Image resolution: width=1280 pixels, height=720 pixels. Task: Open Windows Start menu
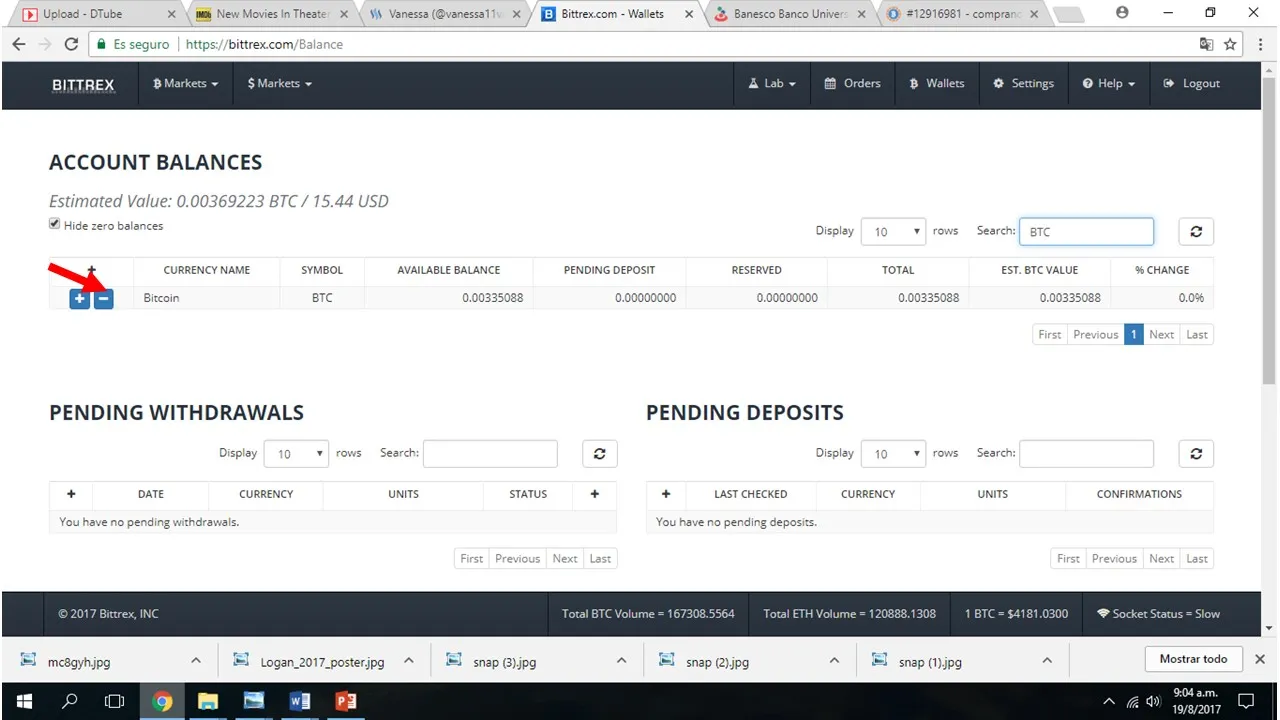23,701
